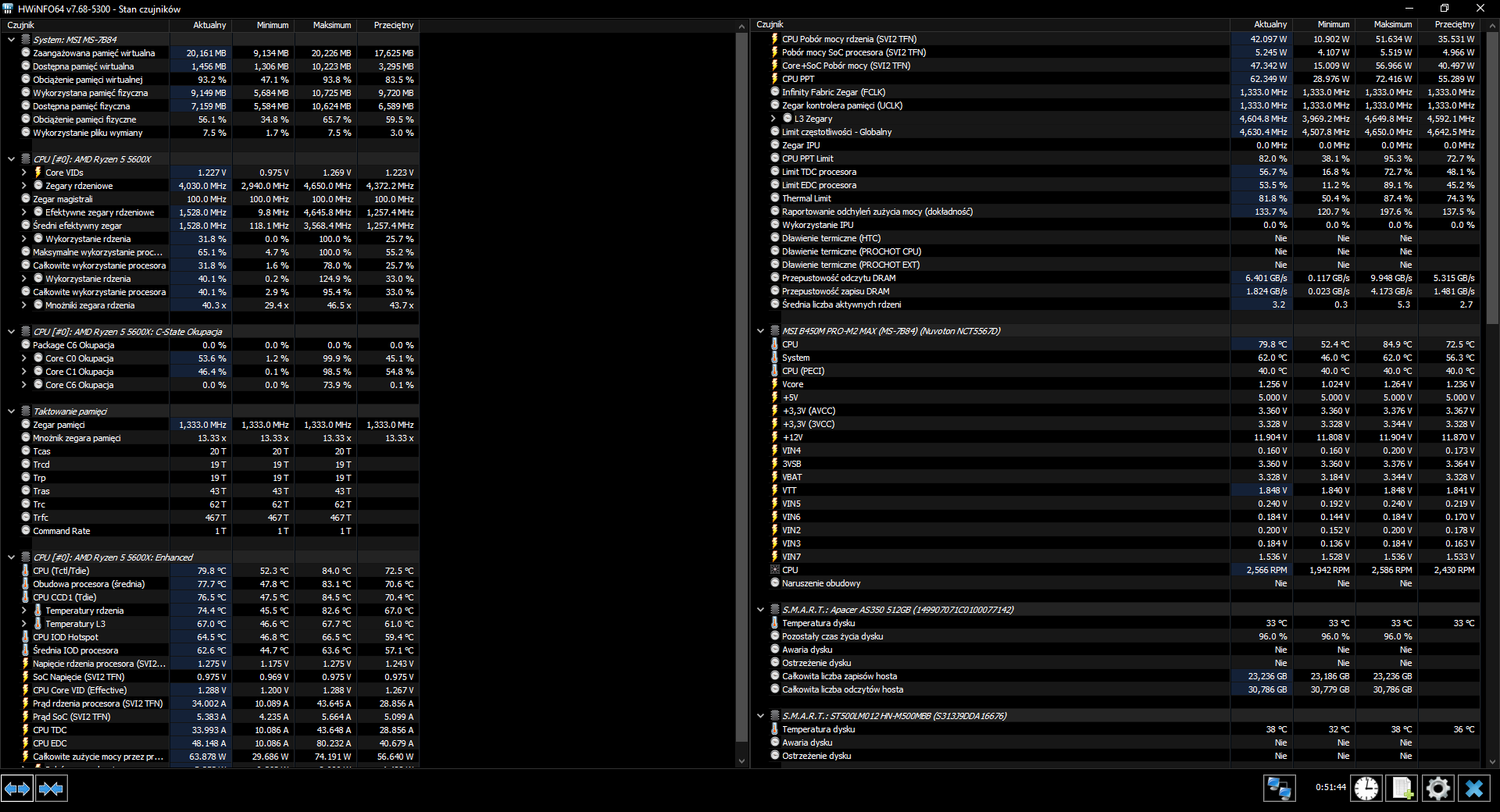Click the lightning icon beside VBAT
The height and width of the screenshot is (812, 1500).
point(774,477)
